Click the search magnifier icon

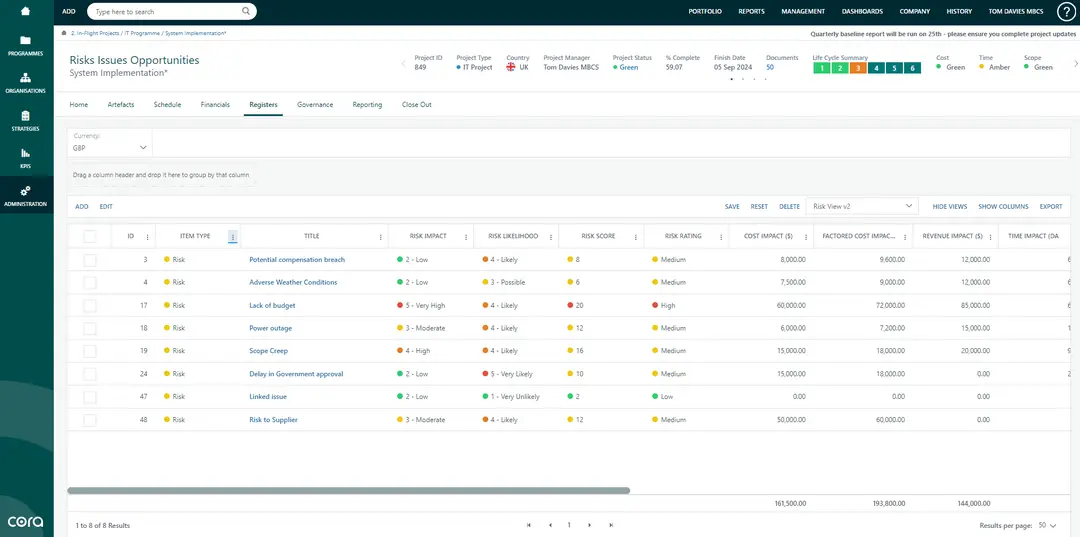[x=246, y=12]
